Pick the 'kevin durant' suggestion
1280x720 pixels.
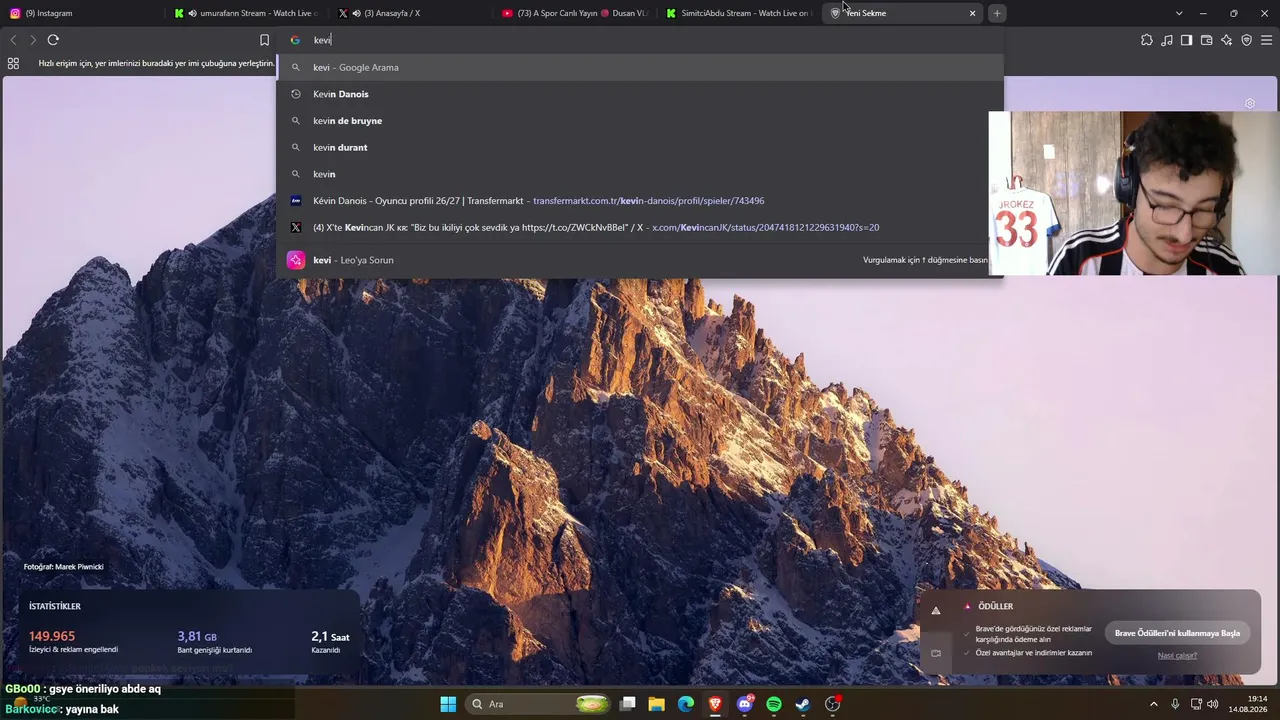click(x=640, y=147)
